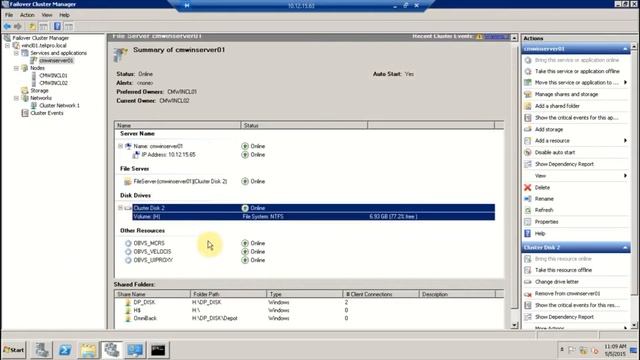Click the Status column header

[x=304, y=125]
